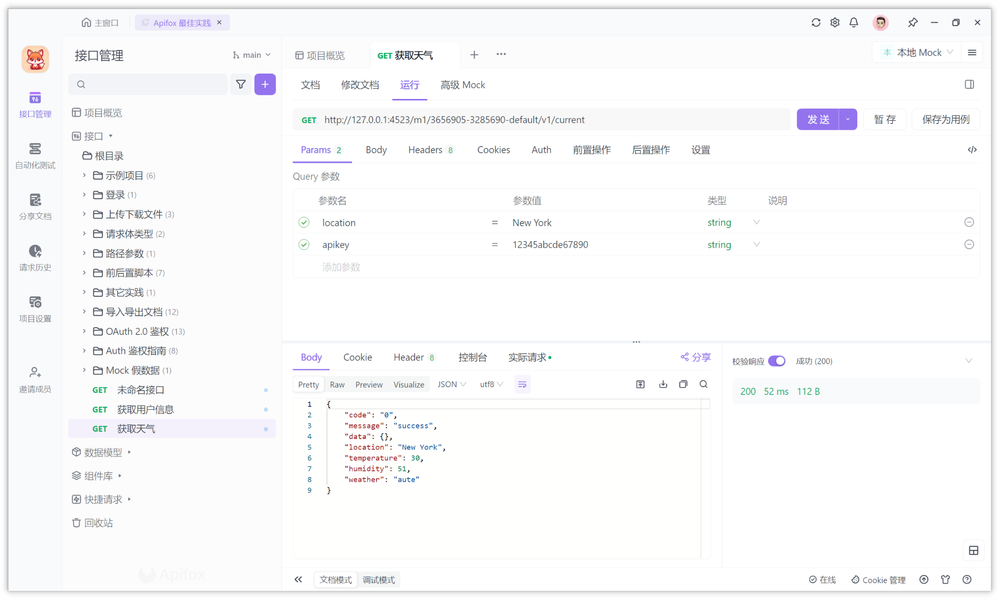The height and width of the screenshot is (601, 1000).
Task: Open the 高级 Mock tab
Action: click(462, 85)
